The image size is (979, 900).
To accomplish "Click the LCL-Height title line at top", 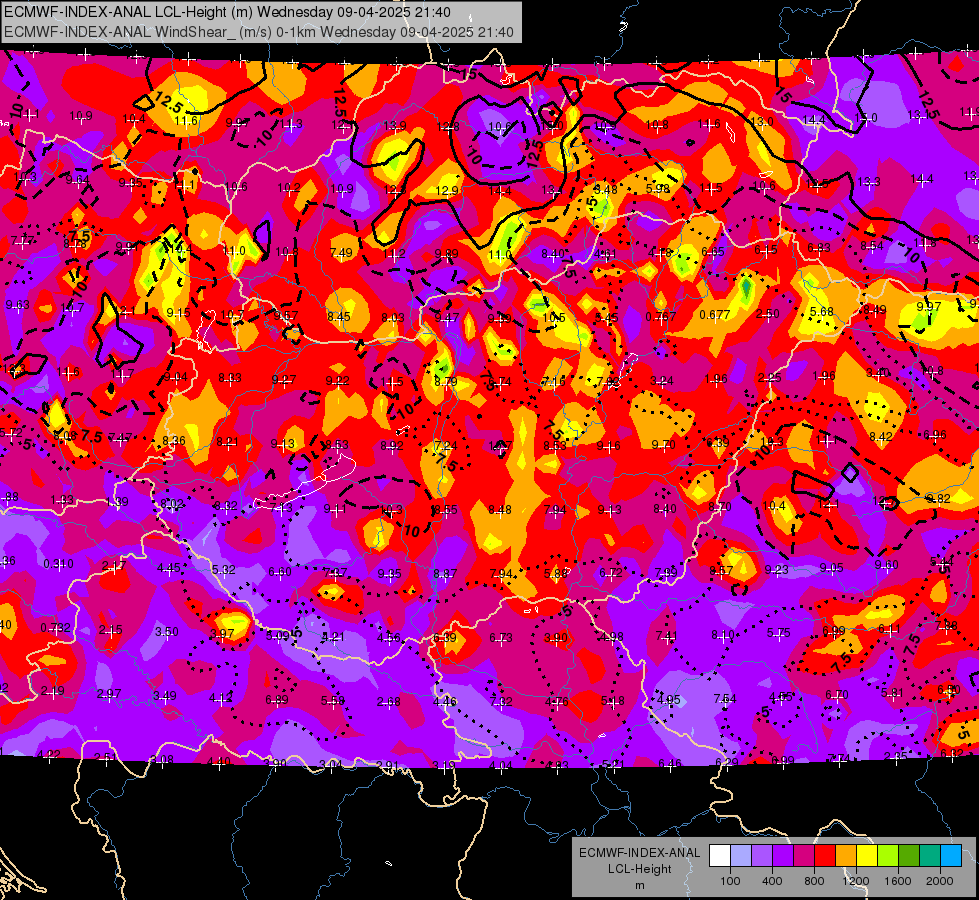I will tap(227, 12).
